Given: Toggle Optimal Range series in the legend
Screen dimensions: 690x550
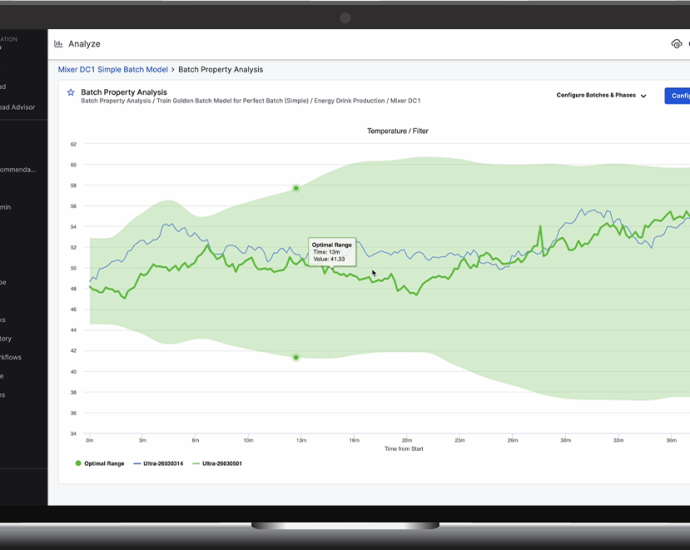Looking at the screenshot, I should point(100,464).
